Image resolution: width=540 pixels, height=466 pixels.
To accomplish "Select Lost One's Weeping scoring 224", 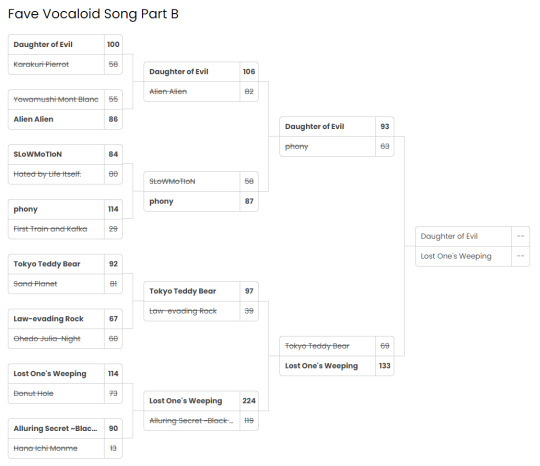I will (x=201, y=401).
